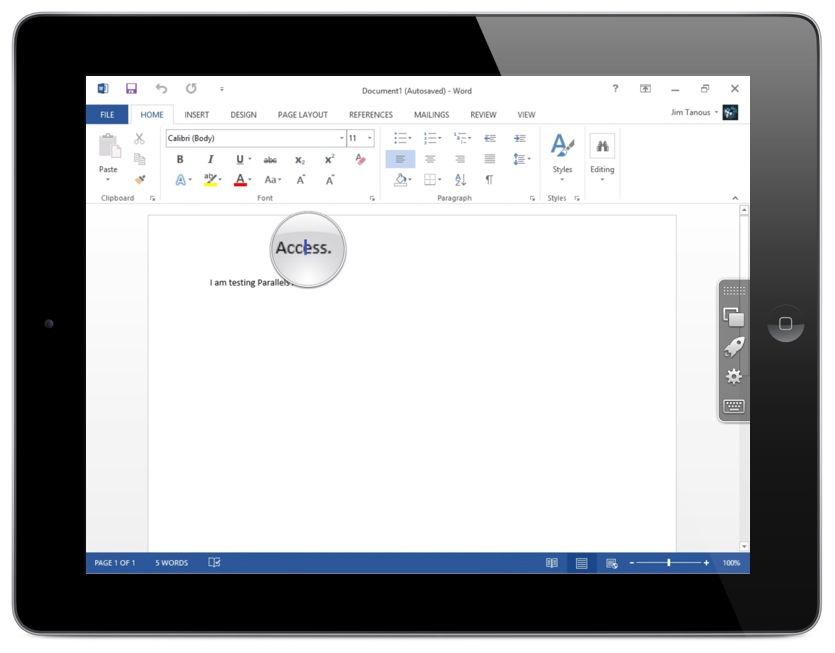Viewport: 835px width, 653px height.
Task: Switch to the MAILINGS tab
Action: tap(431, 115)
